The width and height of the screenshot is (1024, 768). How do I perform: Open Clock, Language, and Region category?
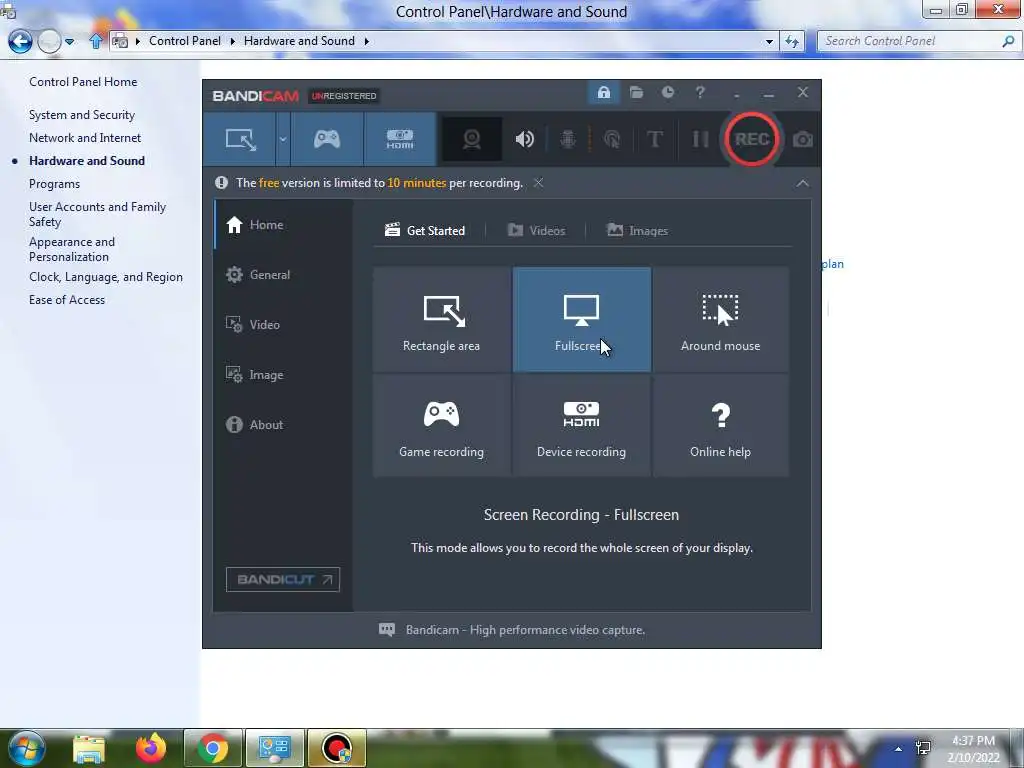click(106, 277)
